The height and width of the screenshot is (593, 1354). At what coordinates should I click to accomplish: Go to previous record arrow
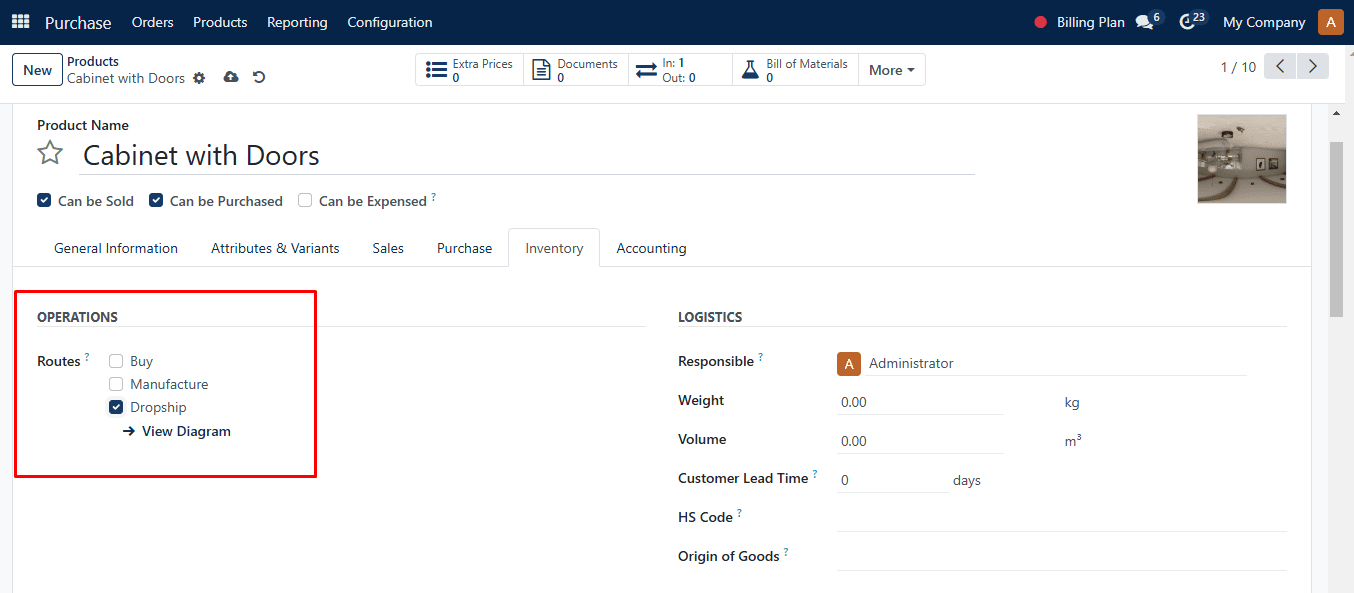[x=1280, y=67]
